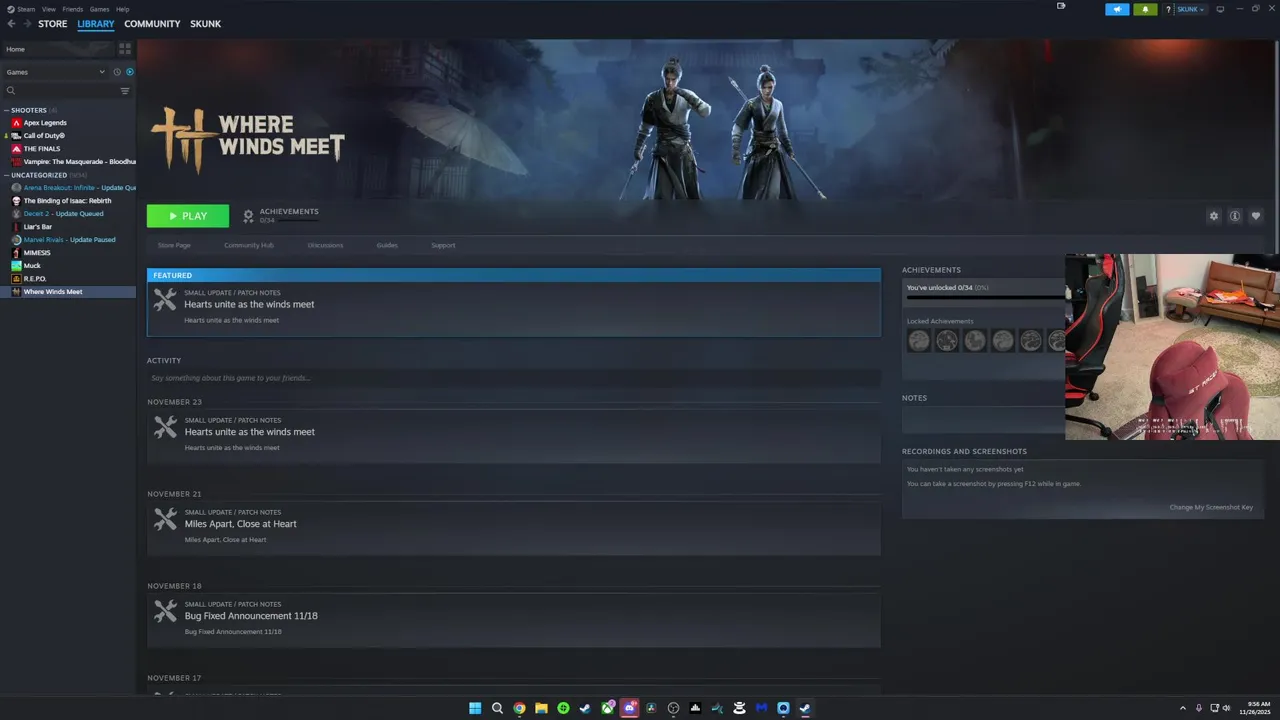The image size is (1280, 720).
Task: Open the SKUNK account dropdown
Action: 1191,9
